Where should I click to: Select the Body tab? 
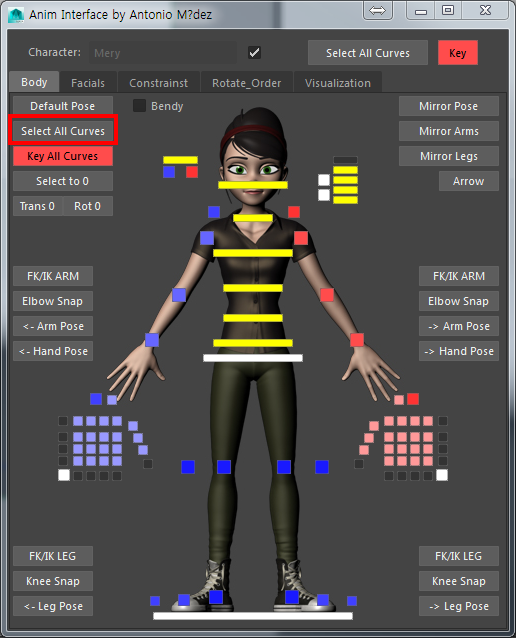tap(34, 82)
